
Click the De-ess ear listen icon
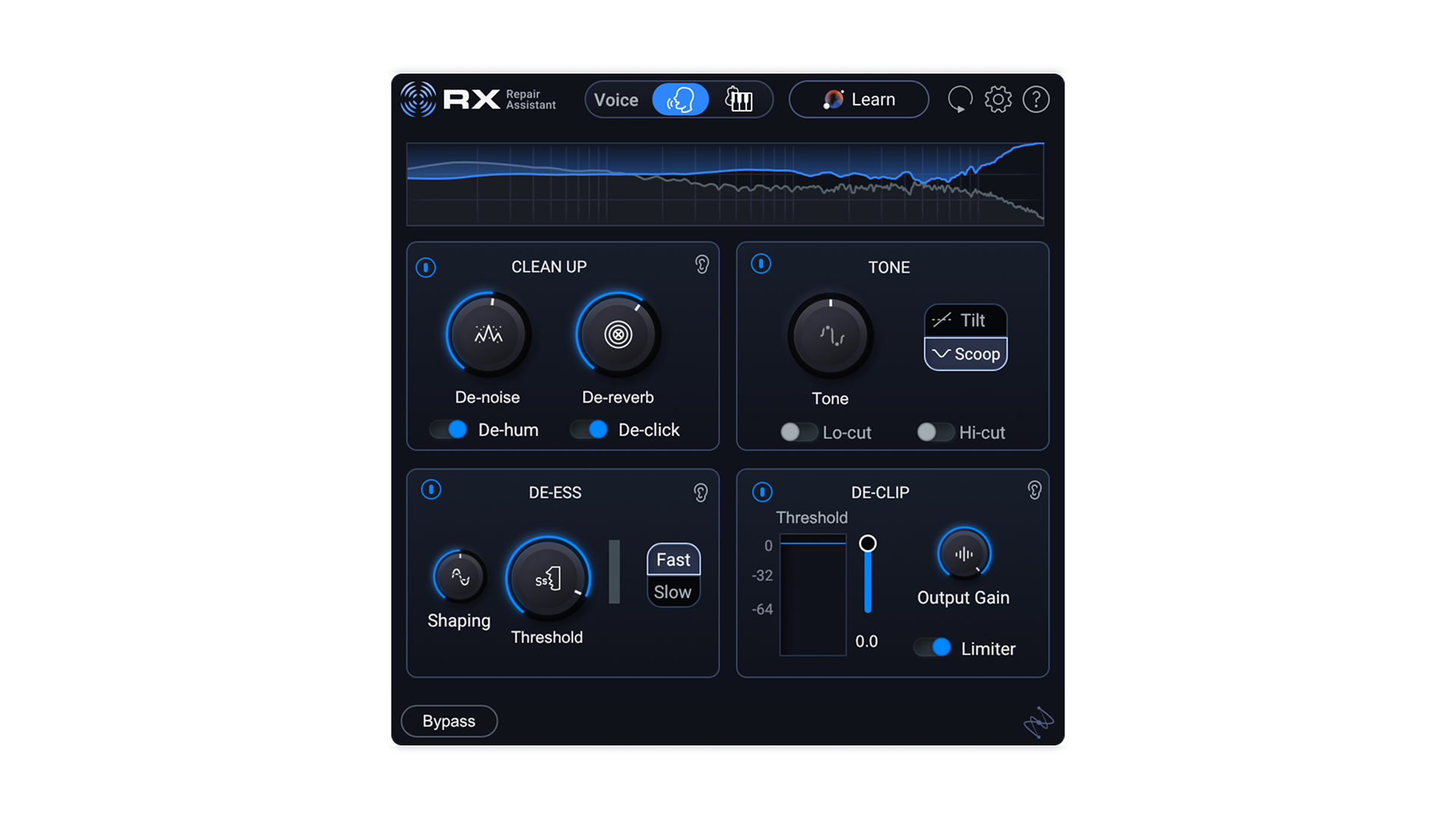click(x=701, y=493)
